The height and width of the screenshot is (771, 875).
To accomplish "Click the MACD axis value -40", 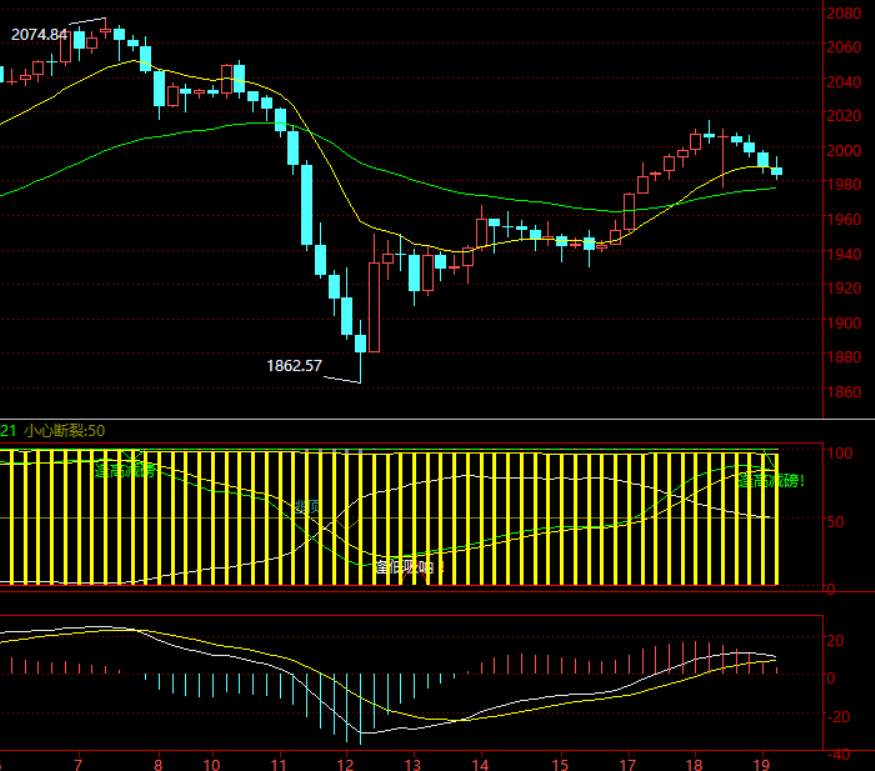I will tap(838, 755).
